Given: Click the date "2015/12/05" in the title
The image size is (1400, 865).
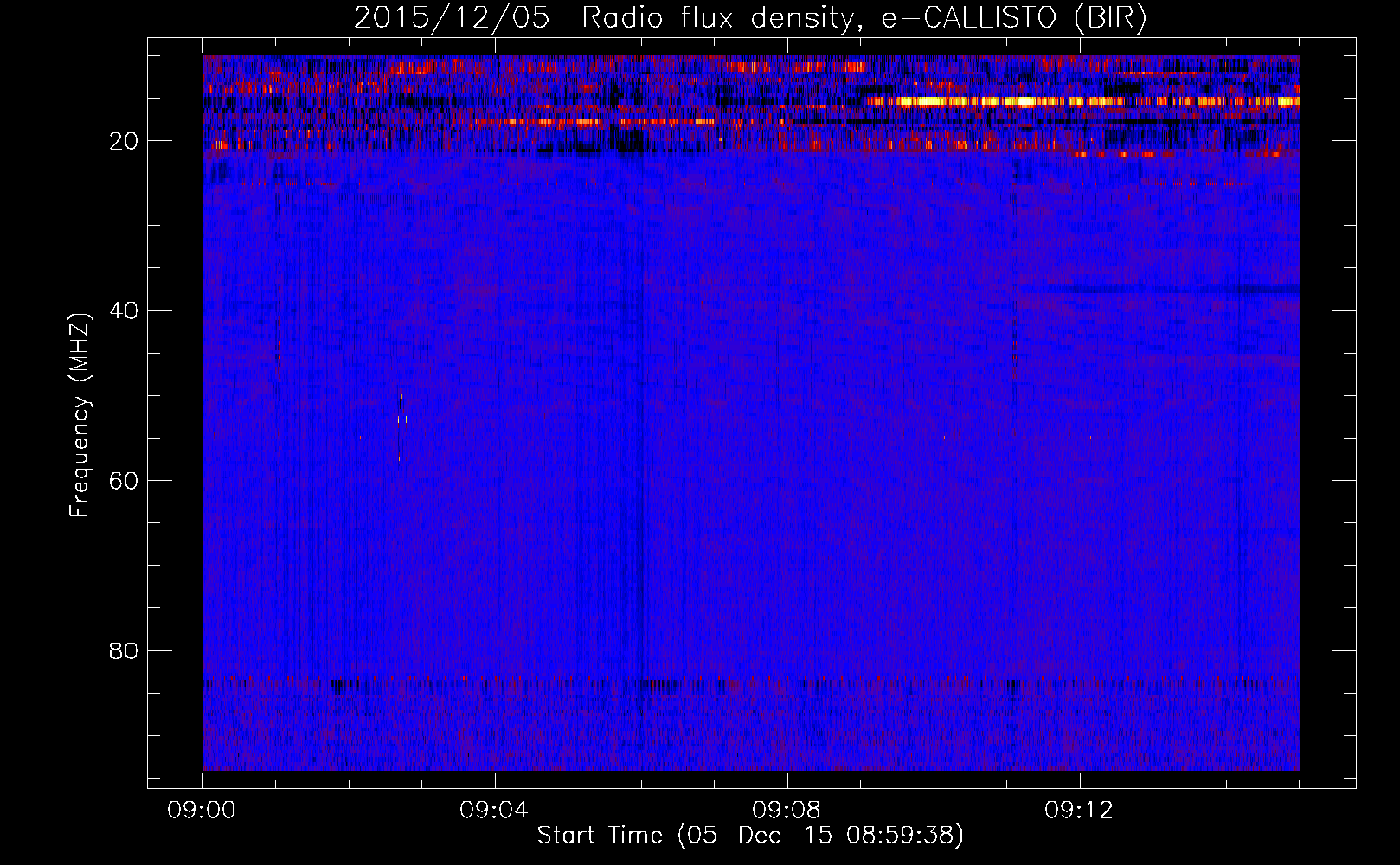Looking at the screenshot, I should [452, 18].
